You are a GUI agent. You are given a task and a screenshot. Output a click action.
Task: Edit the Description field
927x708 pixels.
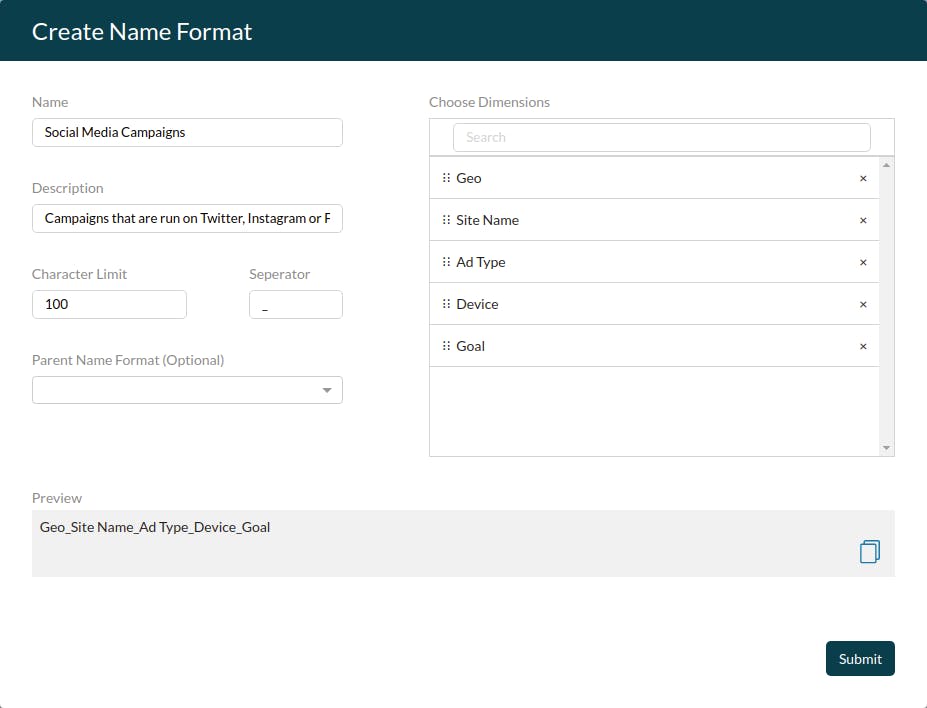tap(187, 219)
